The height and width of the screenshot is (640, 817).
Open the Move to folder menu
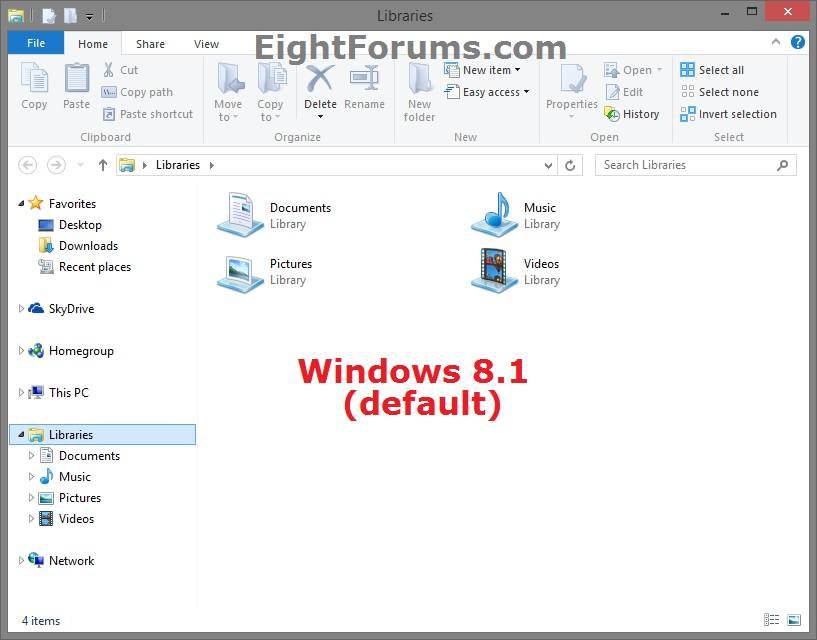pos(228,91)
